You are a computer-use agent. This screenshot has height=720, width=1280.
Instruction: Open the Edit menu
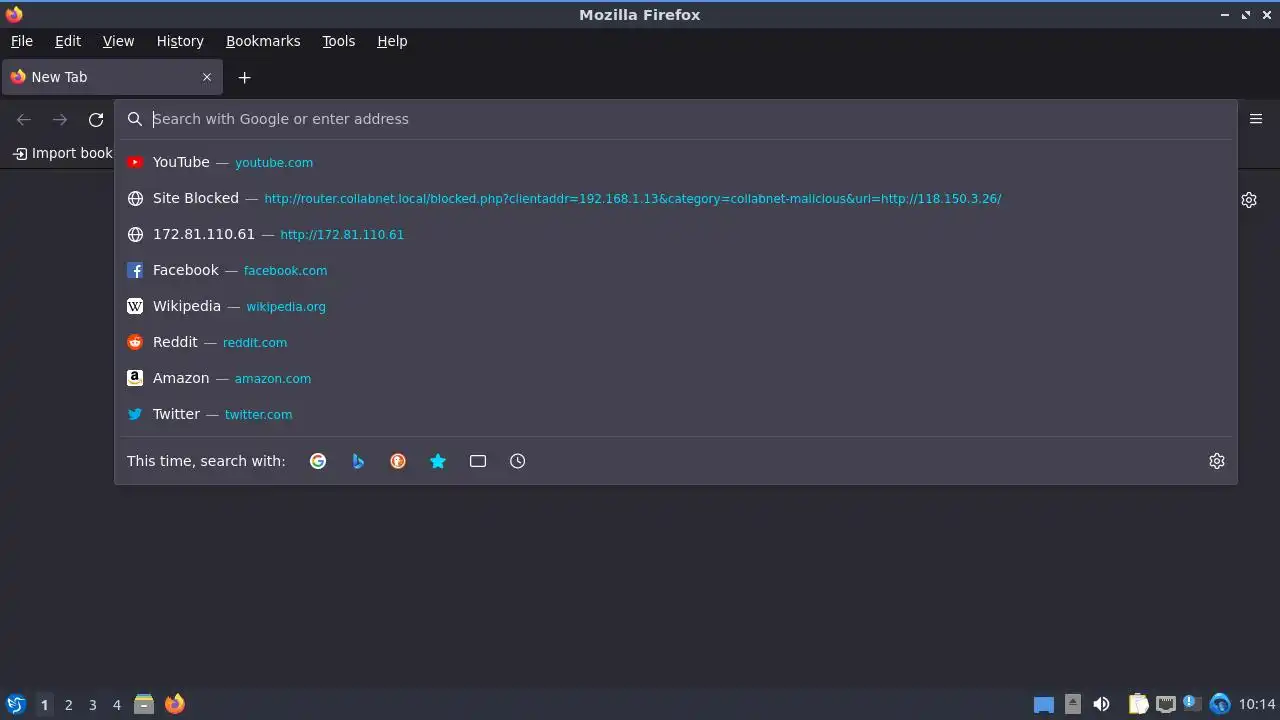click(68, 41)
